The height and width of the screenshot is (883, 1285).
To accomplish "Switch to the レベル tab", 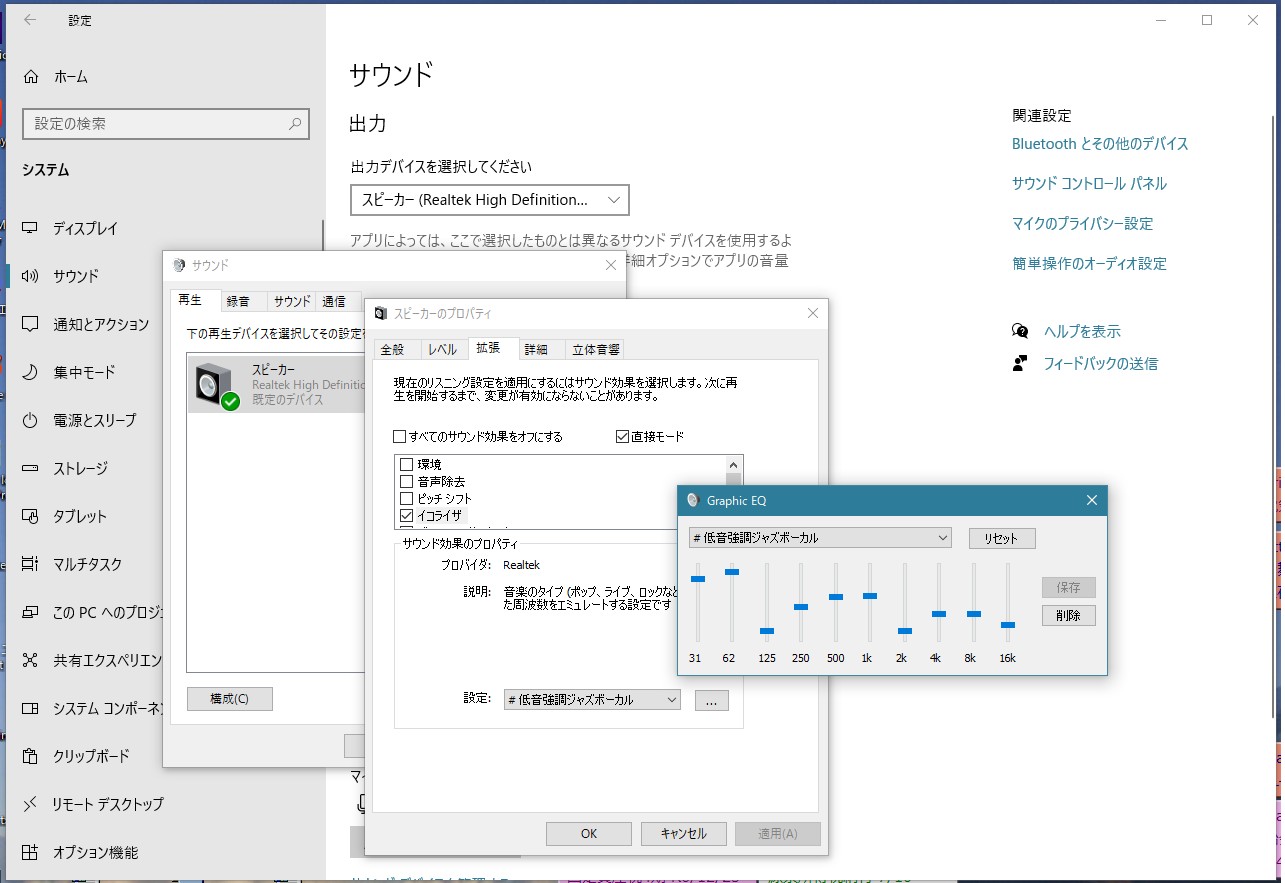I will pyautogui.click(x=441, y=350).
